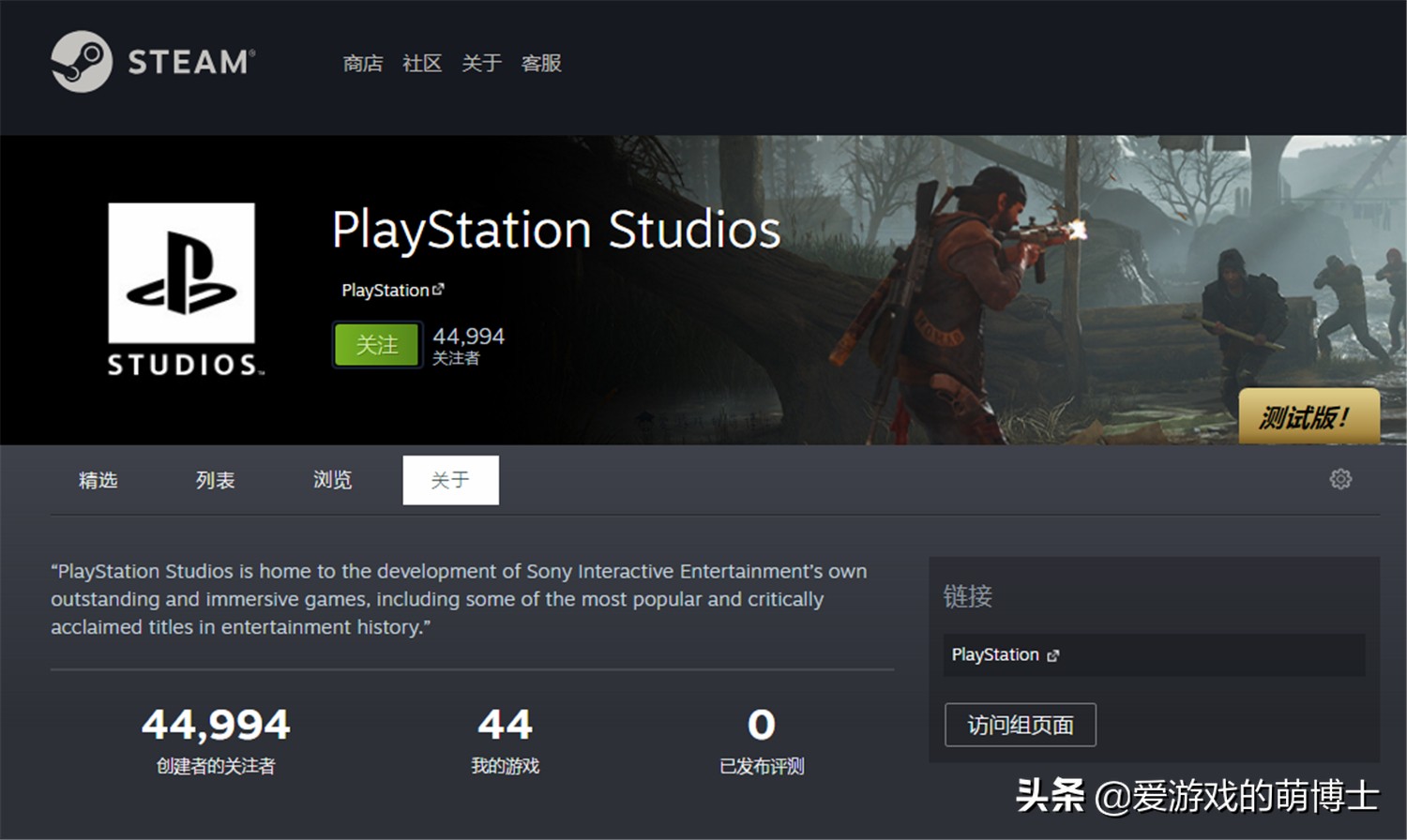This screenshot has width=1407, height=840.
Task: Select the highlighted 关于 tab
Action: coord(450,480)
